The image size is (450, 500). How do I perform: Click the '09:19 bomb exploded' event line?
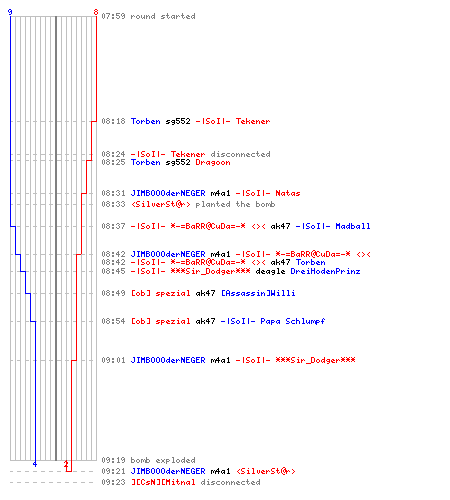coord(148,460)
